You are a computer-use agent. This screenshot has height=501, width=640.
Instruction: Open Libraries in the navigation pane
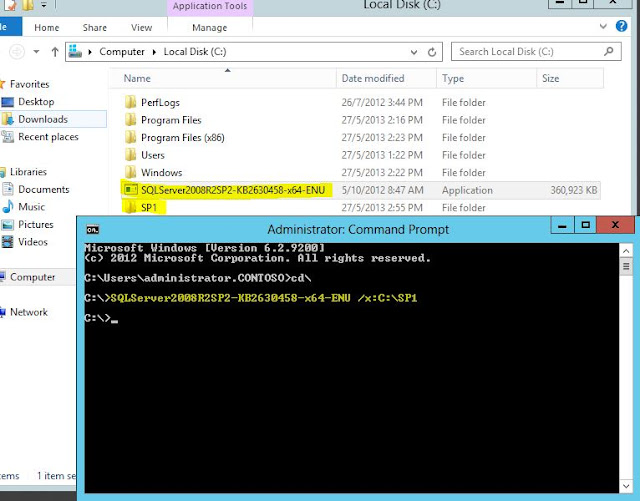pos(28,172)
